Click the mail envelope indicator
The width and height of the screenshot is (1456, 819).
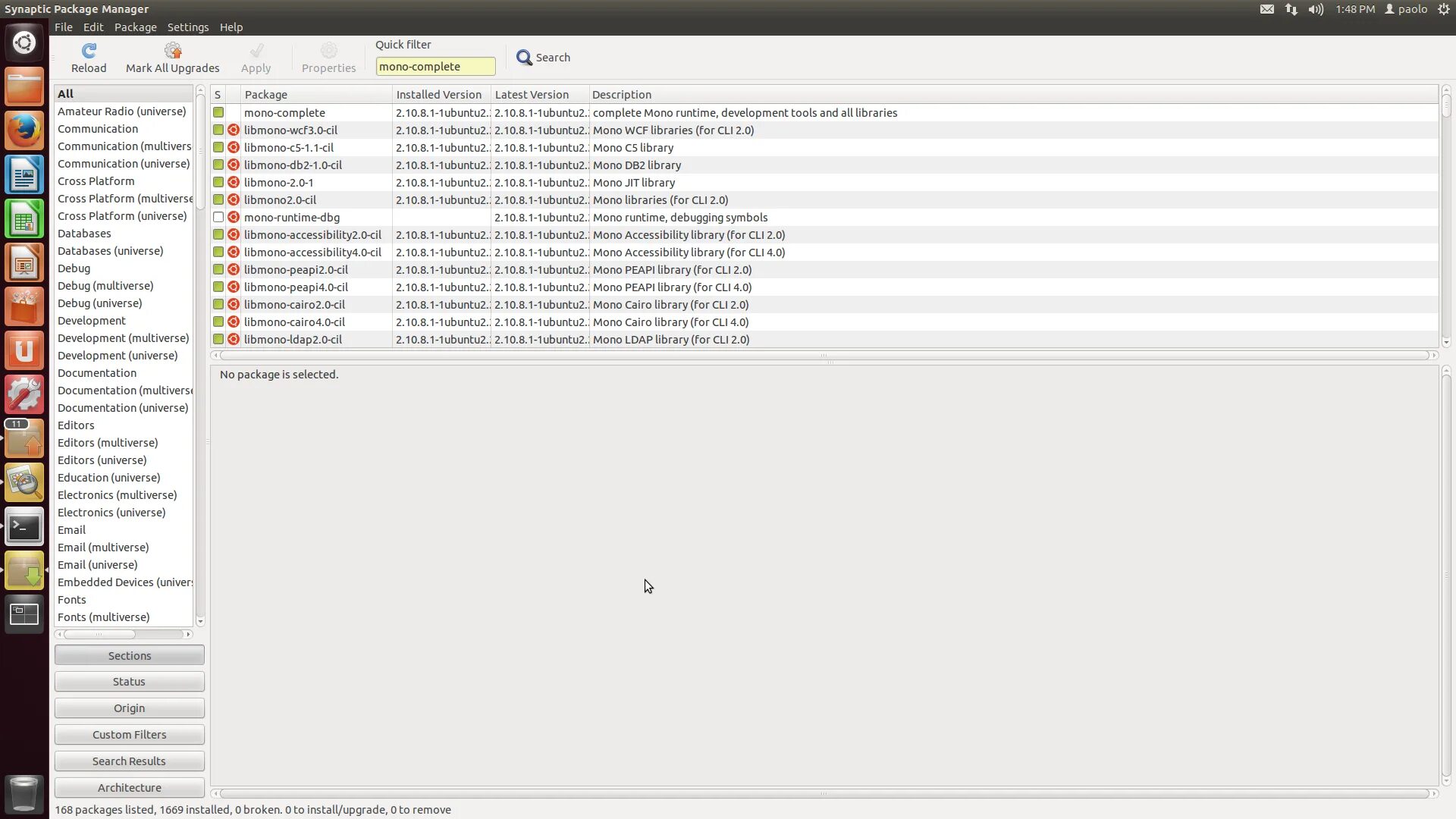tap(1267, 9)
